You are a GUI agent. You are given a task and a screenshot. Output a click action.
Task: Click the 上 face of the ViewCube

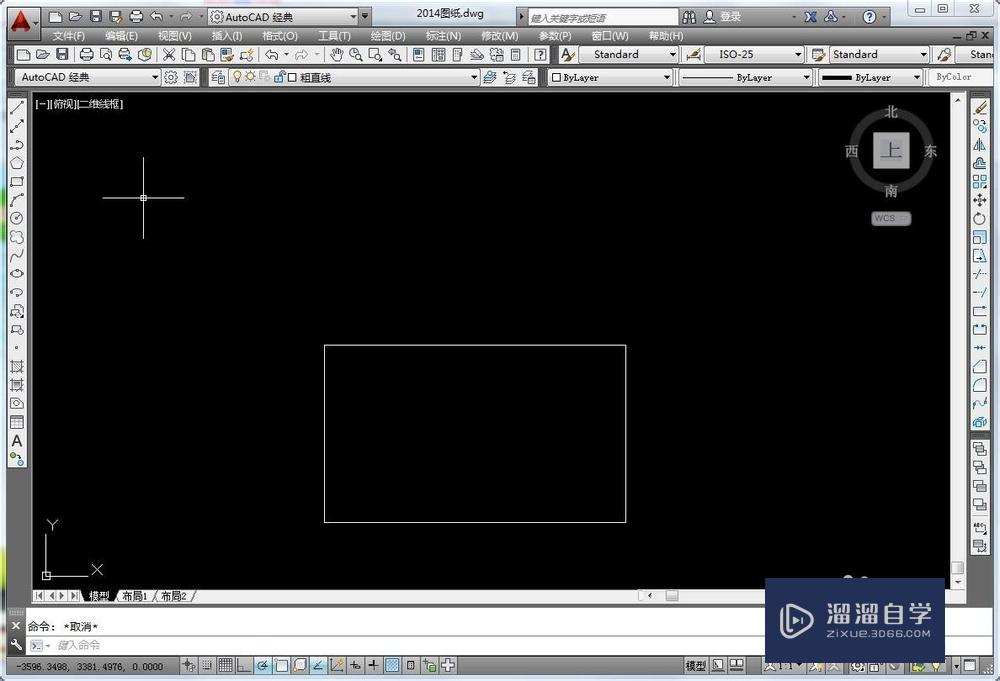point(890,150)
